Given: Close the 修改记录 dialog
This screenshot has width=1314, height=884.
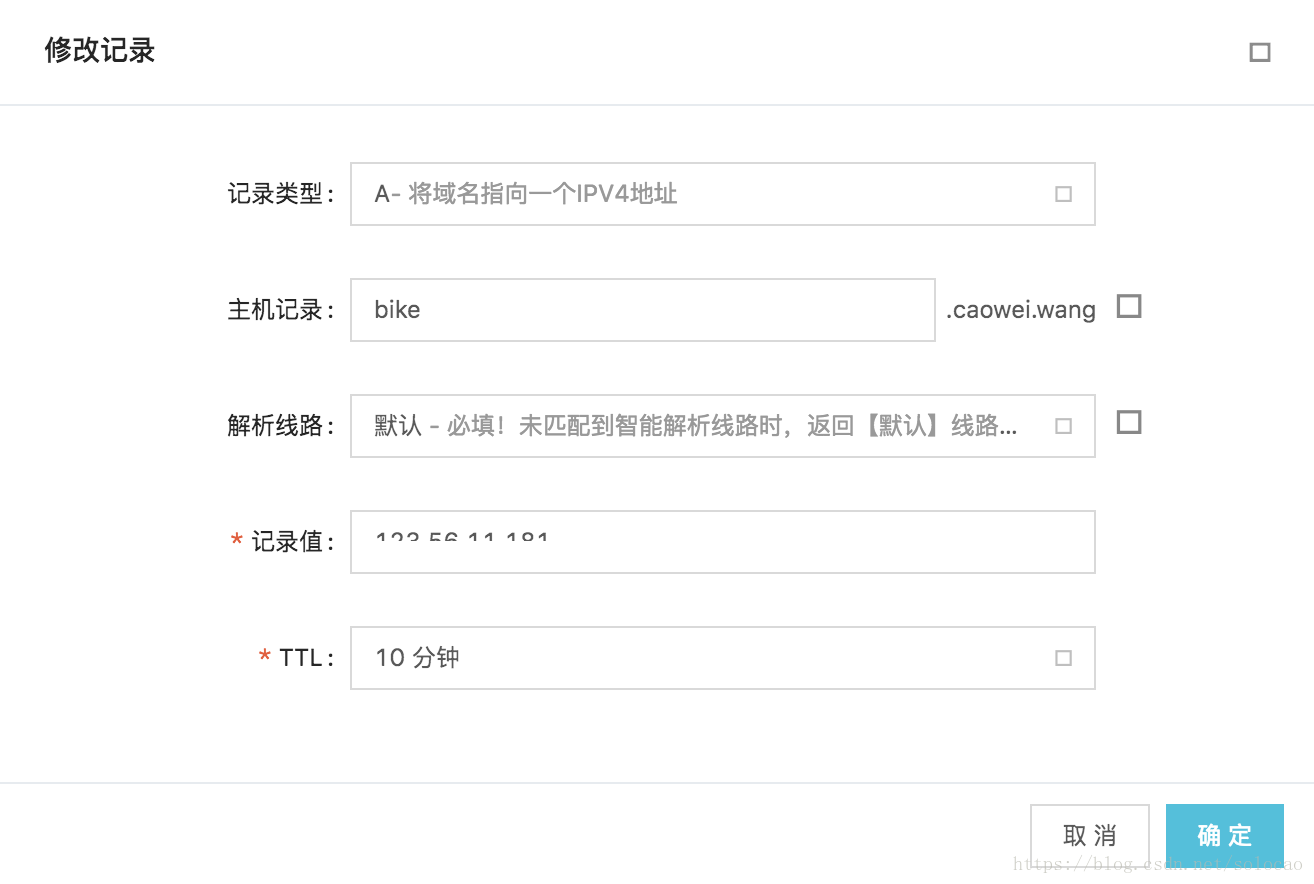Looking at the screenshot, I should (x=1259, y=52).
